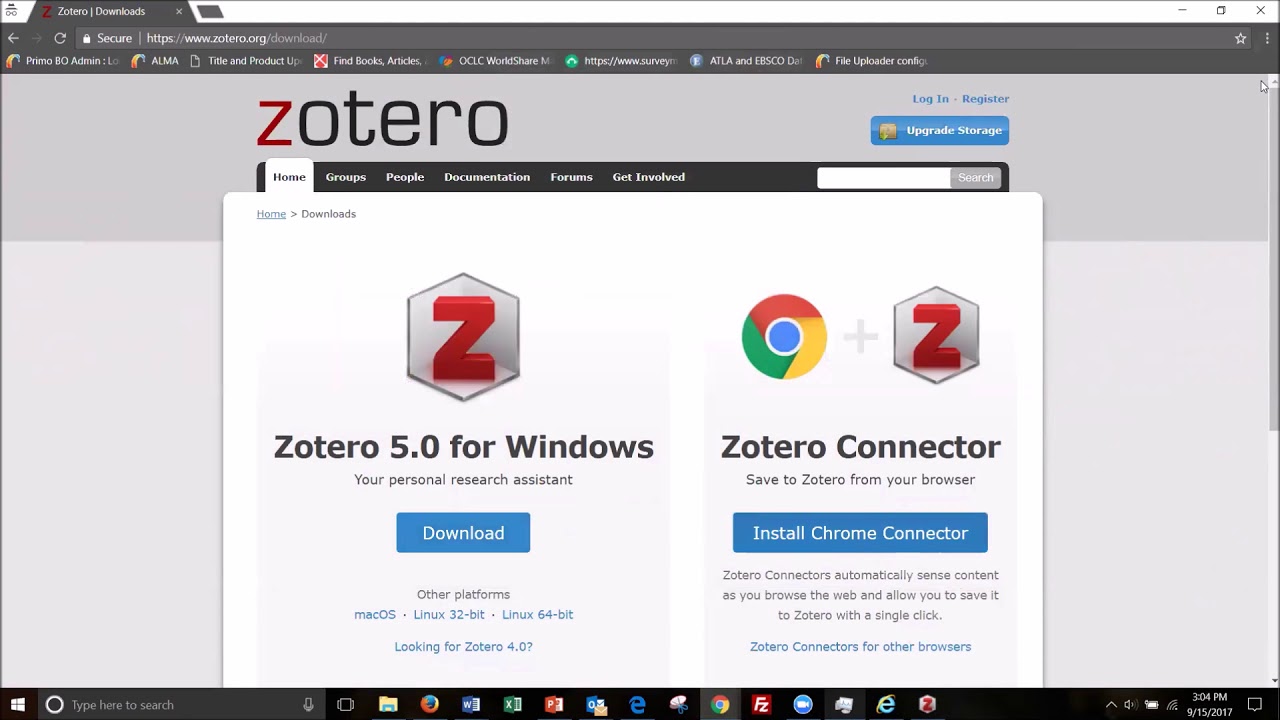Image resolution: width=1280 pixels, height=720 pixels.
Task: Open the Get Involved navigation tab
Action: pyautogui.click(x=649, y=177)
